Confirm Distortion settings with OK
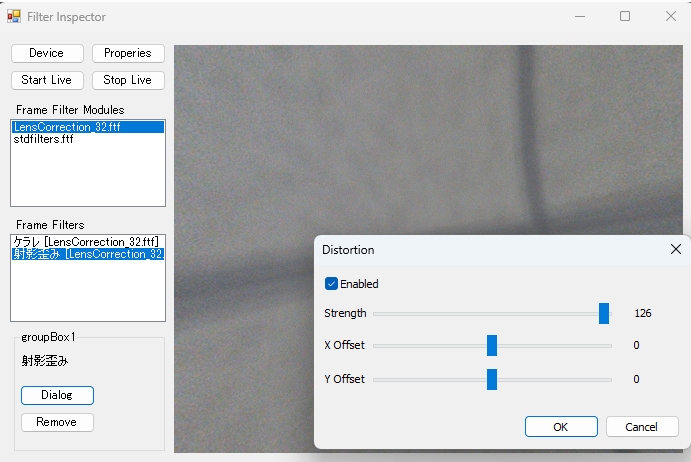 point(561,427)
